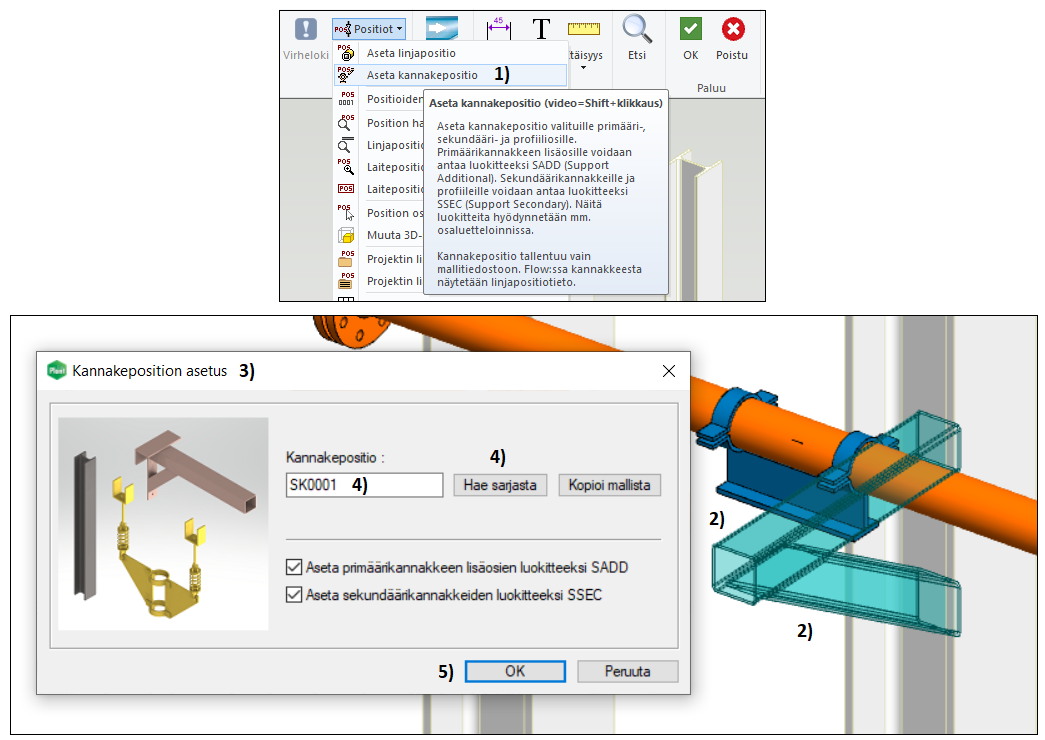Click the blue arrow ribbon icon
1045x740 pixels.
[x=440, y=29]
